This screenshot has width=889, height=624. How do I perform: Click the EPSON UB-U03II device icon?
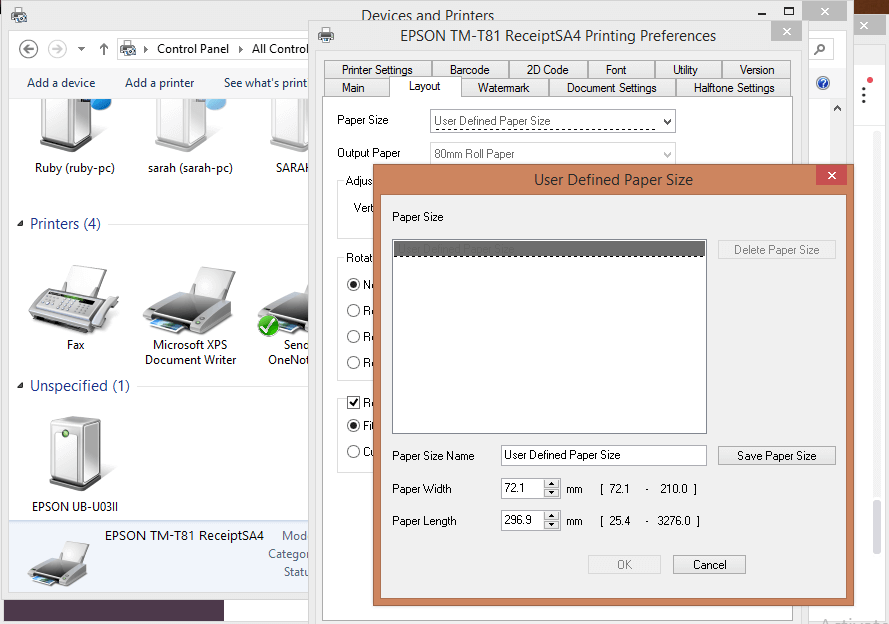(x=75, y=455)
